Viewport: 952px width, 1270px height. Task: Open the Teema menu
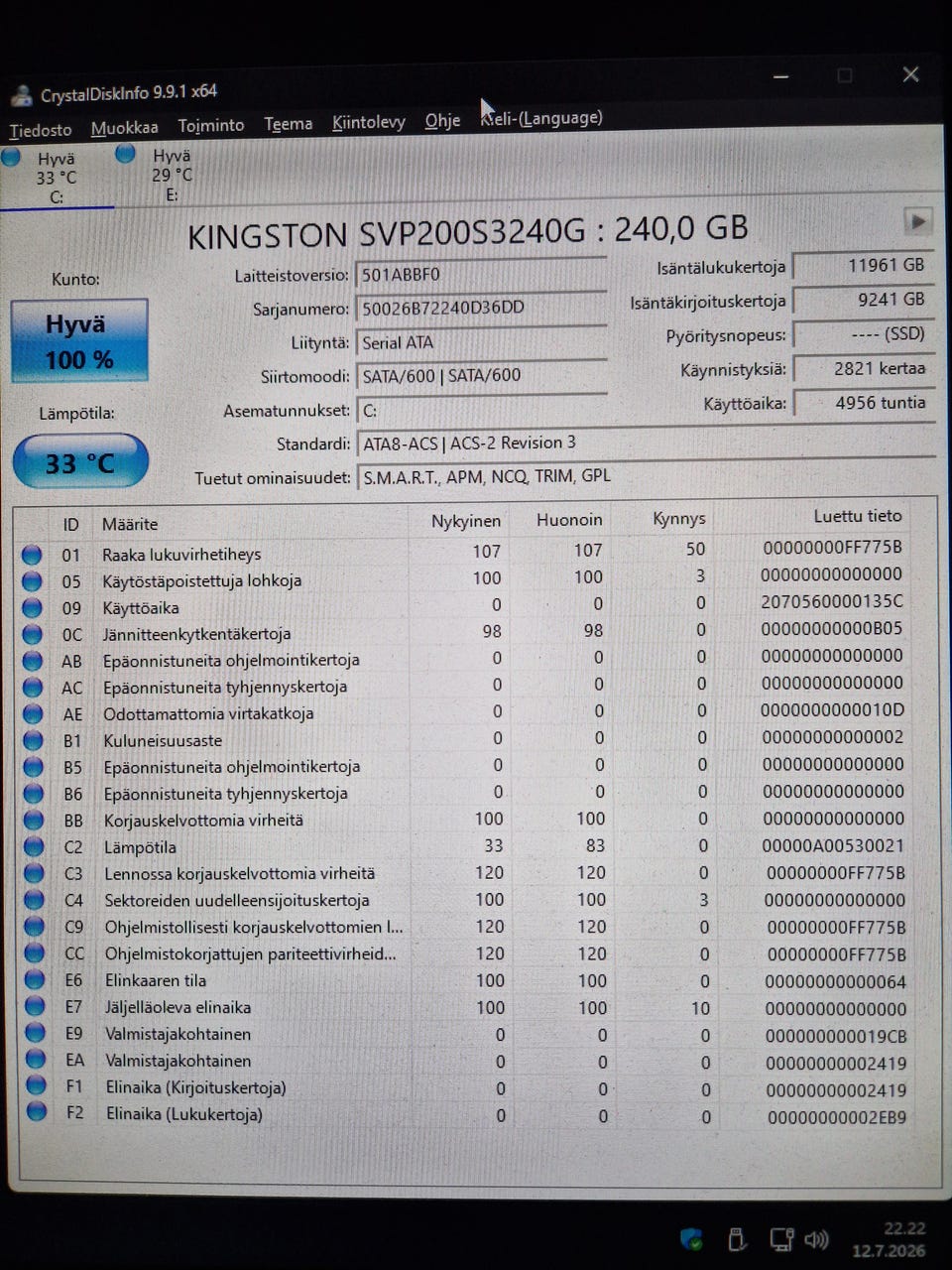[x=288, y=124]
